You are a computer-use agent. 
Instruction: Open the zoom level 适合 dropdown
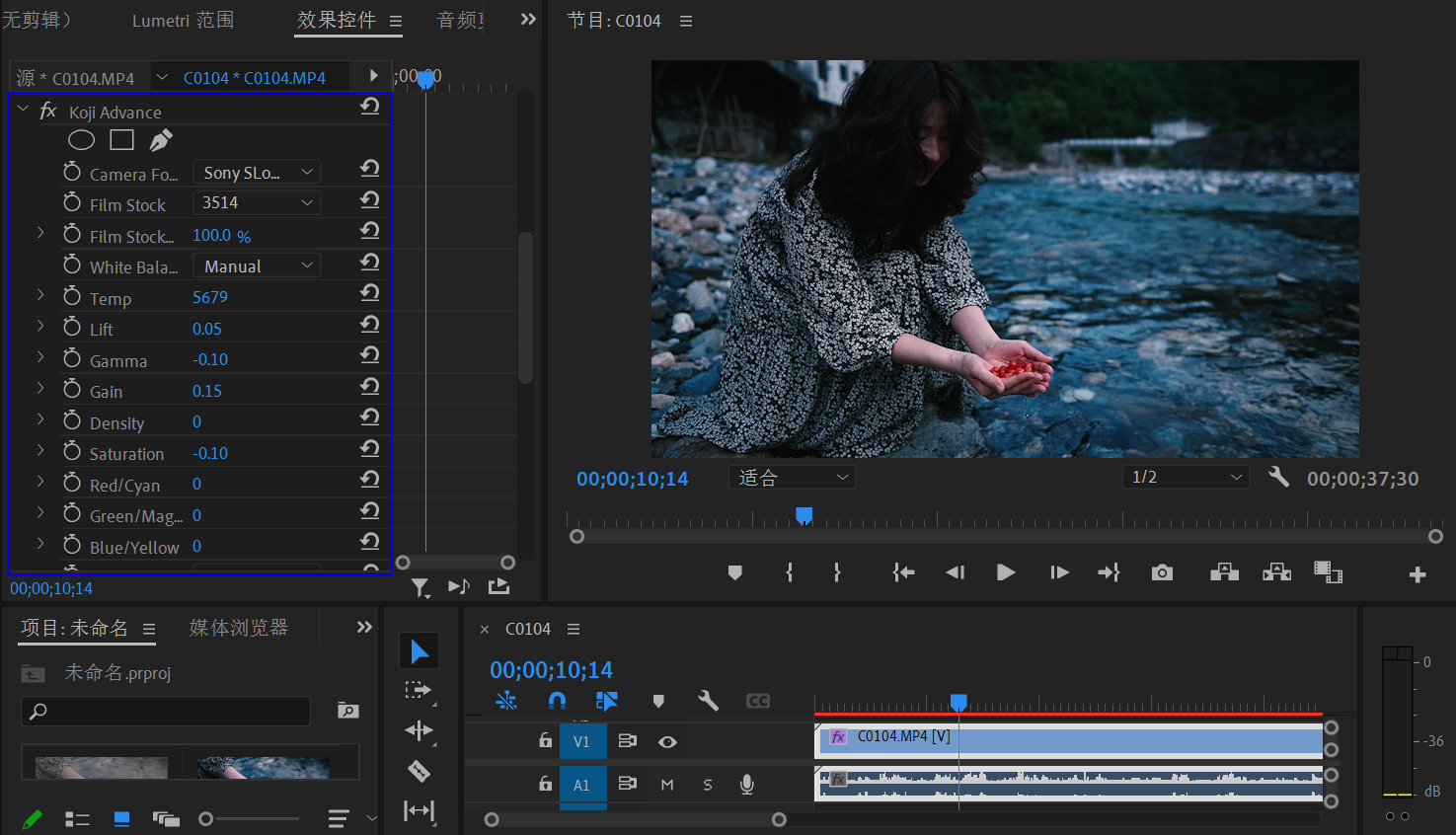[x=792, y=478]
